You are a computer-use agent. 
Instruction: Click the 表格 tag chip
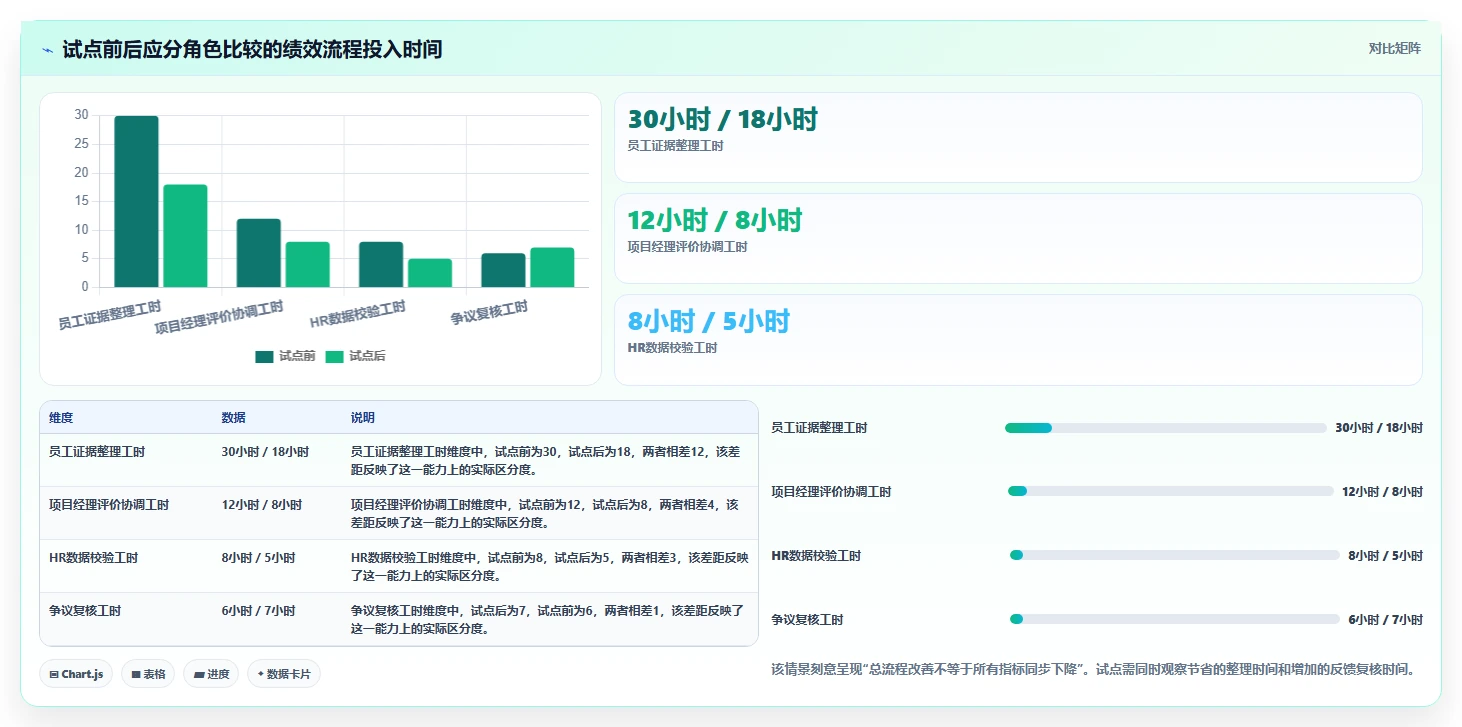coord(148,674)
